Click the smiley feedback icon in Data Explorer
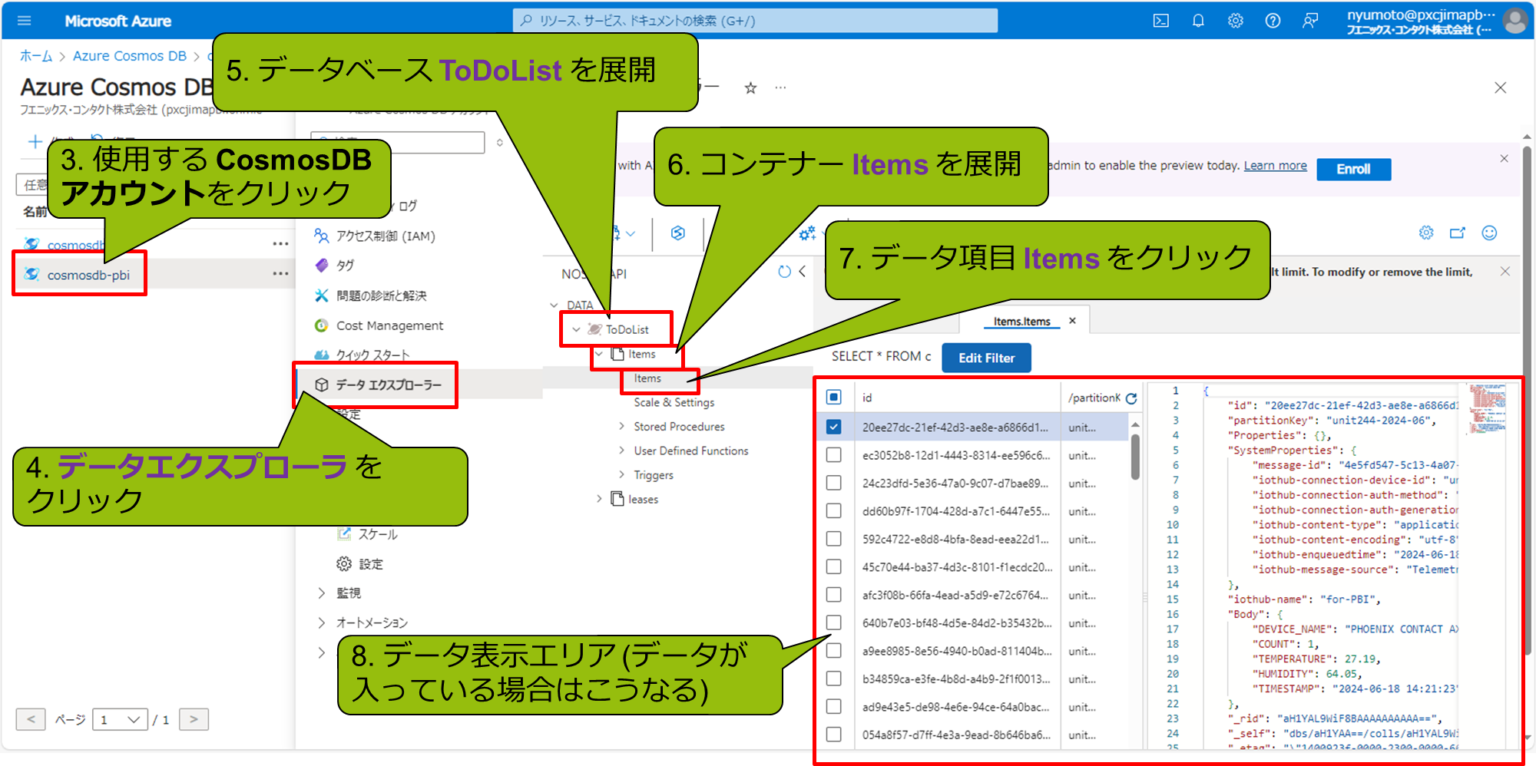This screenshot has height=766, width=1536. click(1489, 232)
